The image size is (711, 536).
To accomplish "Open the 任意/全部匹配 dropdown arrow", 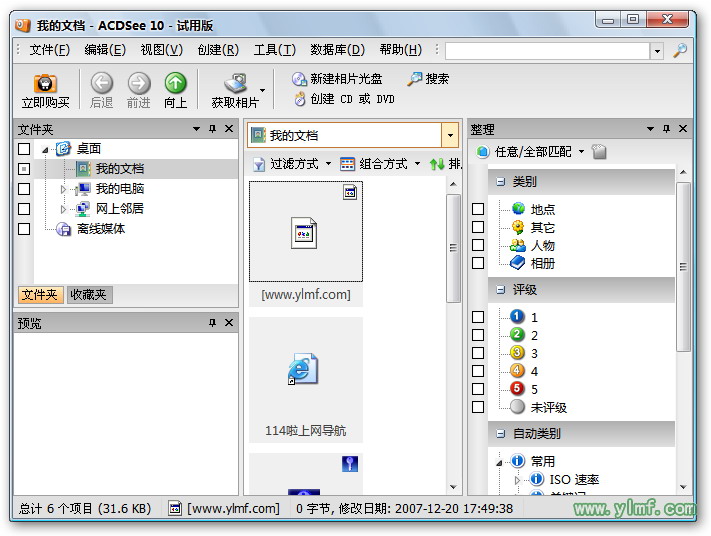I will pos(582,151).
